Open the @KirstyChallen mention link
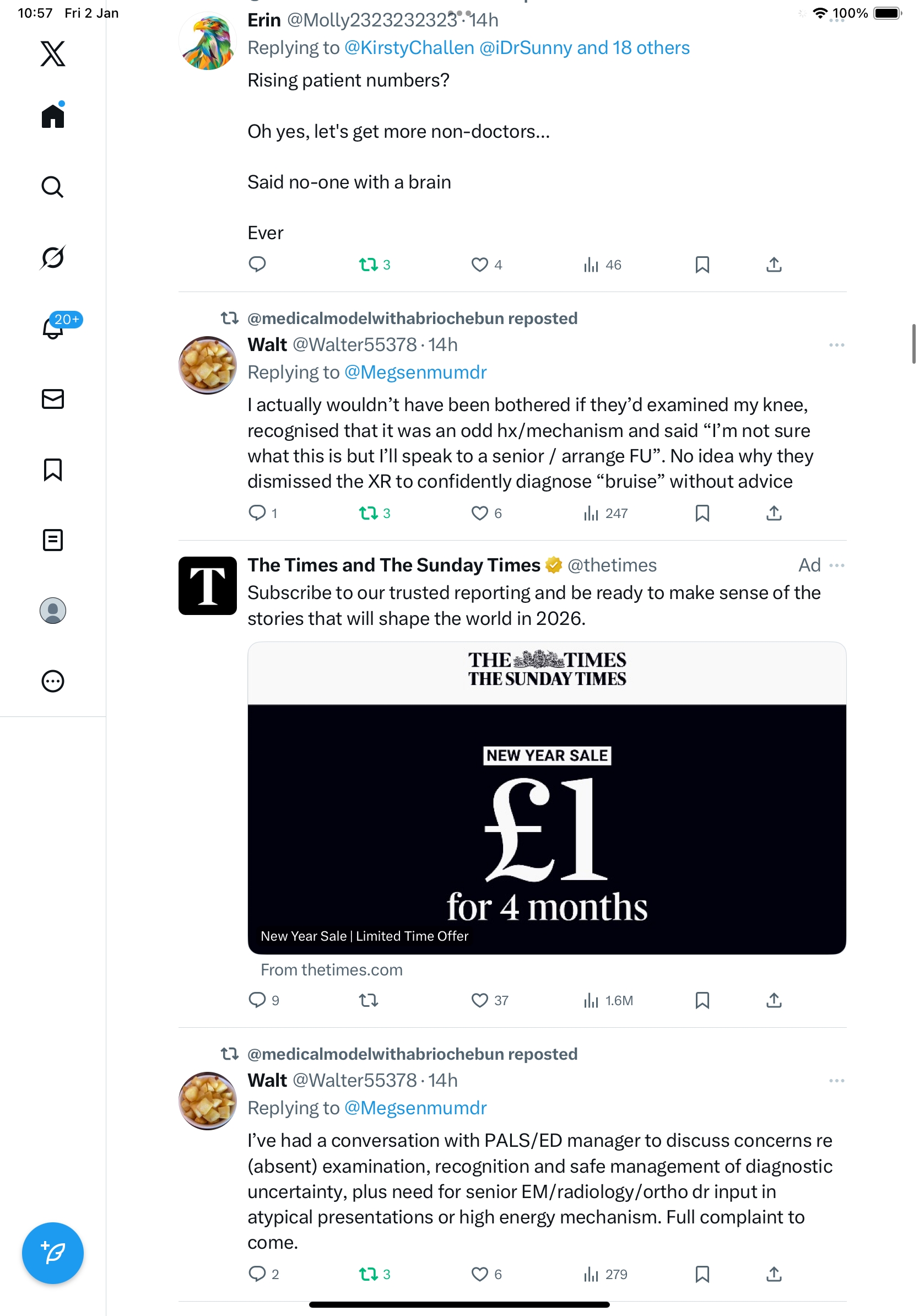 [409, 47]
